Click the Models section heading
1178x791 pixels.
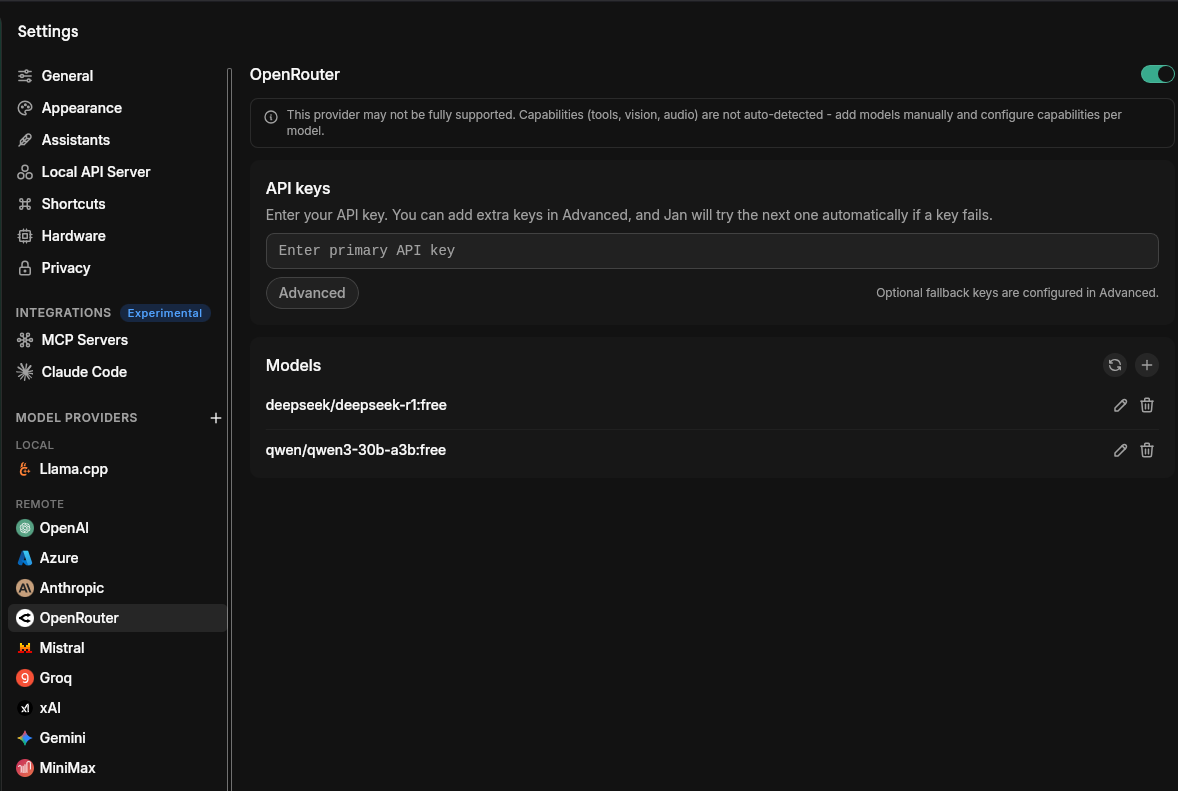click(293, 366)
